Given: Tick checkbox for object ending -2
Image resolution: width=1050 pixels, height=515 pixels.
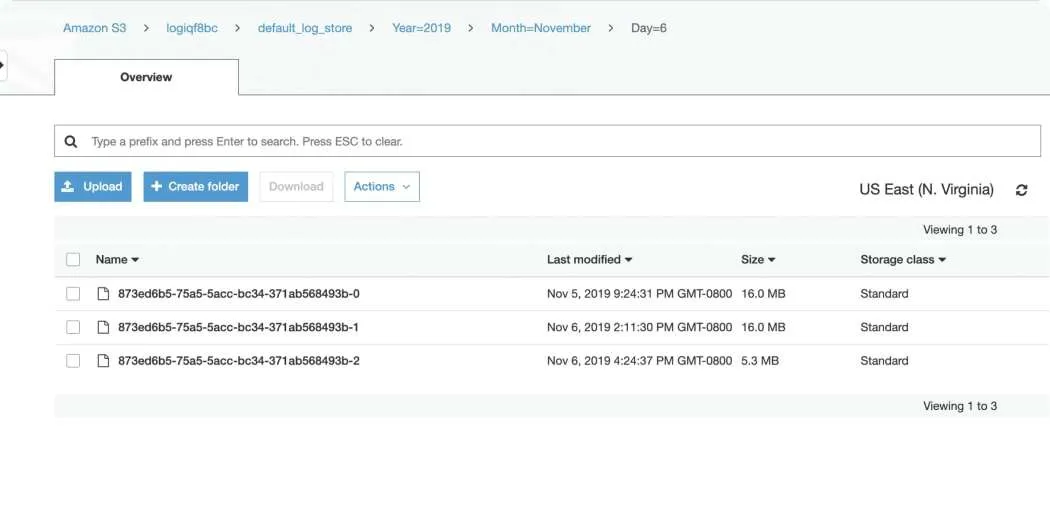Looking at the screenshot, I should (73, 360).
